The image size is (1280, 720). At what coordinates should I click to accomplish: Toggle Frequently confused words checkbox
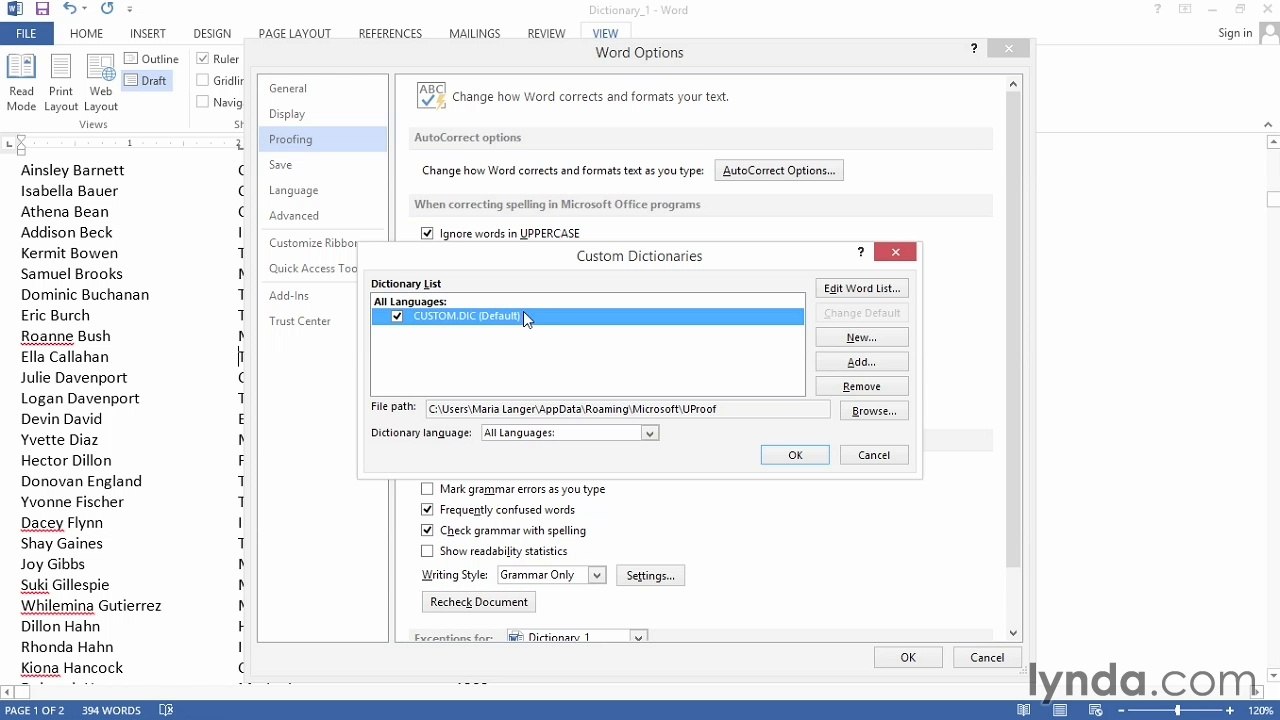[x=427, y=510]
